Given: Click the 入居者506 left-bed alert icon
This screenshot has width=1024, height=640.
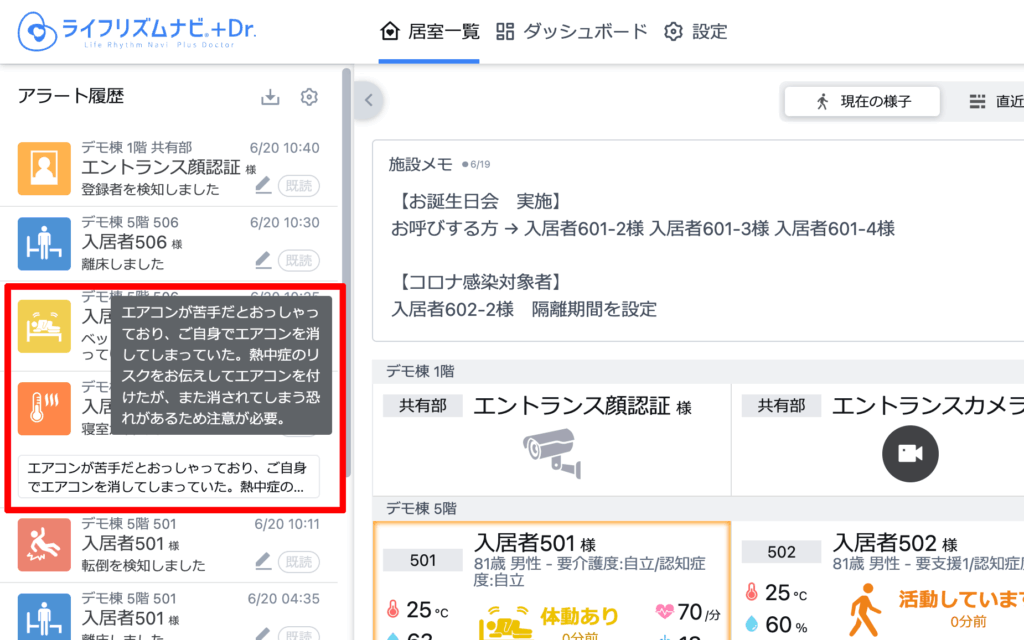Looking at the screenshot, I should pyautogui.click(x=44, y=244).
